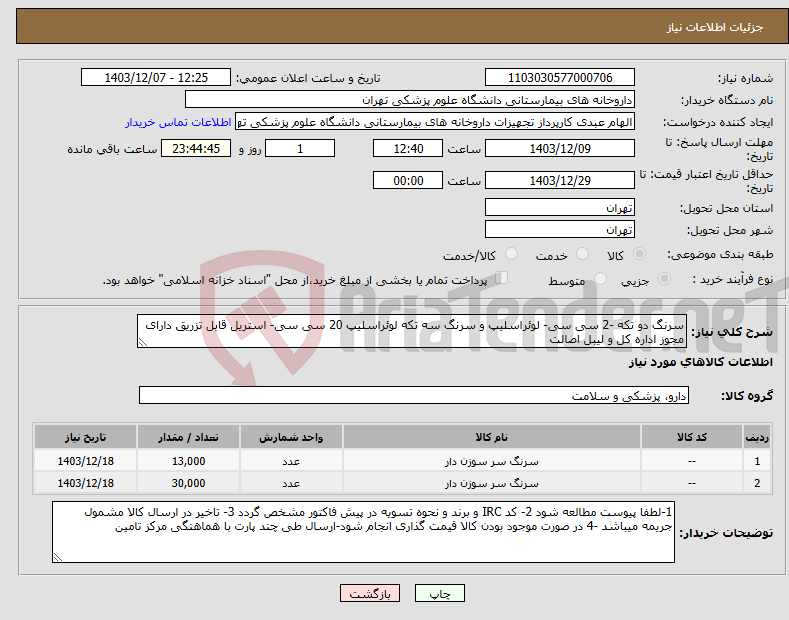Viewport: 789px width, 620px height.
Task: Click the گروه کالا field دارو، پزشکی و سلامت
Action: 414,396
